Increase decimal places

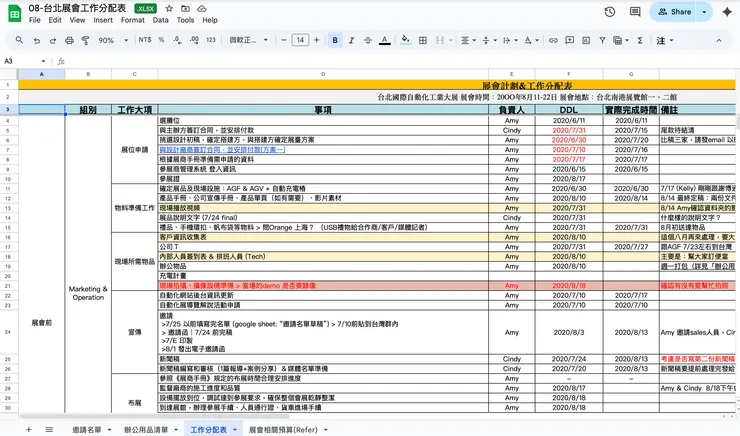(x=194, y=40)
